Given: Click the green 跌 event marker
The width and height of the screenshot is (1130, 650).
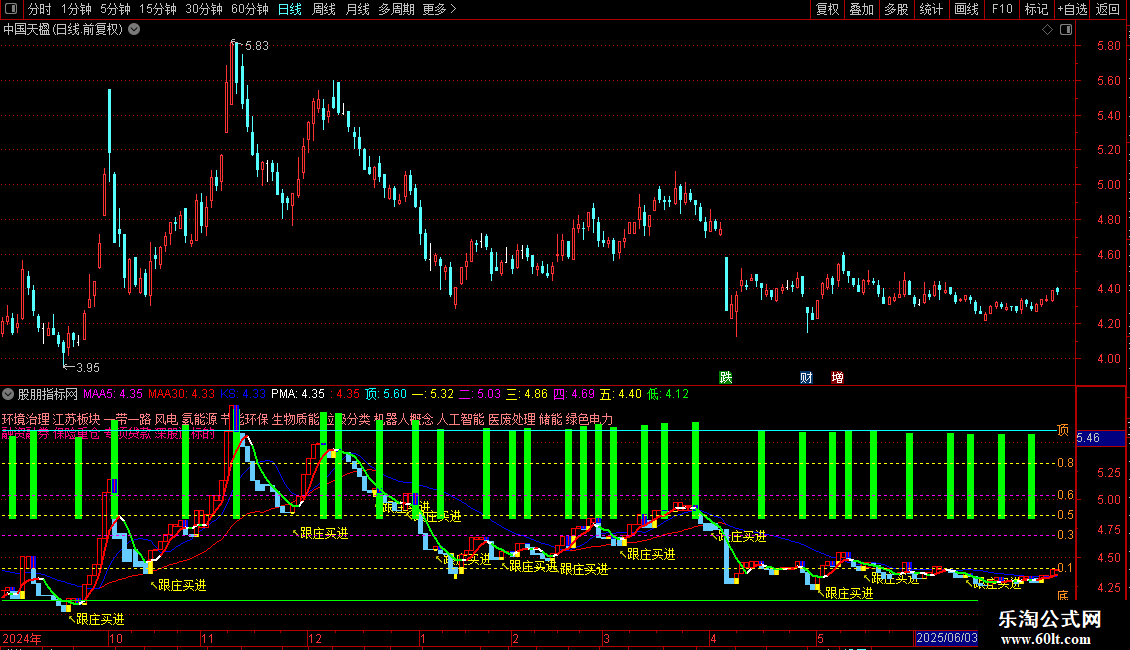Looking at the screenshot, I should coord(726,378).
